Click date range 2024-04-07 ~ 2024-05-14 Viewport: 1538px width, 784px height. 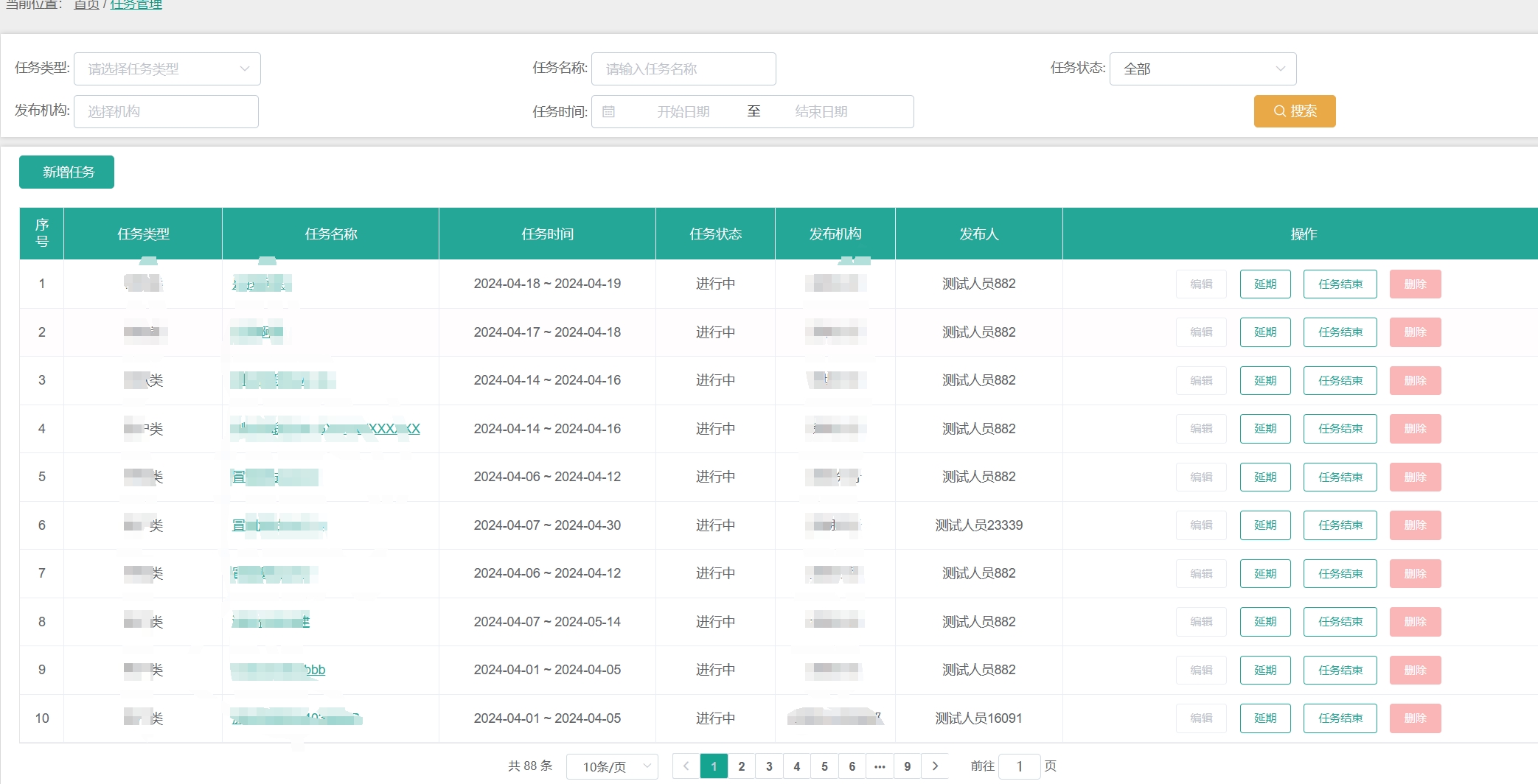pyautogui.click(x=547, y=622)
